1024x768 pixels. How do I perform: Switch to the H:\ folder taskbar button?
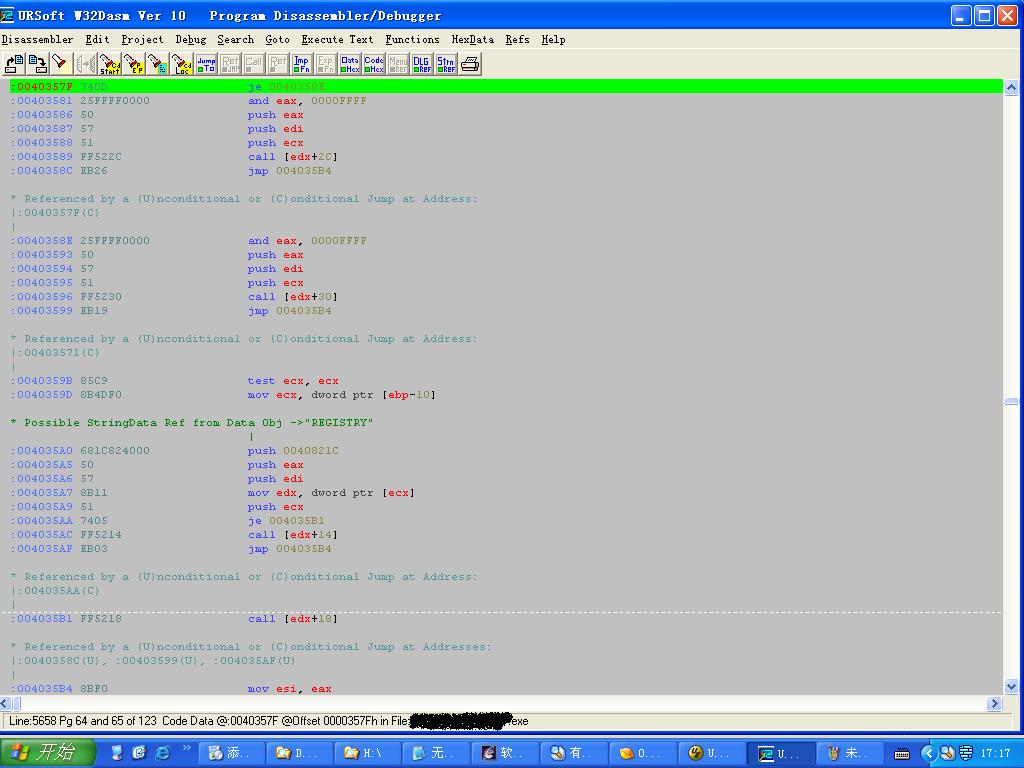tap(368, 753)
